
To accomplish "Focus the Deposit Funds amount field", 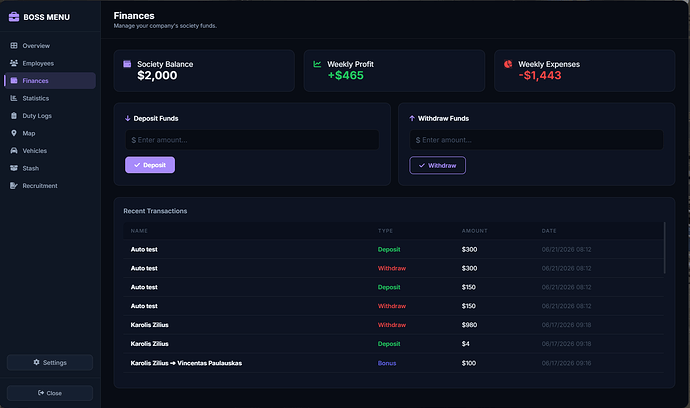I will [x=252, y=140].
